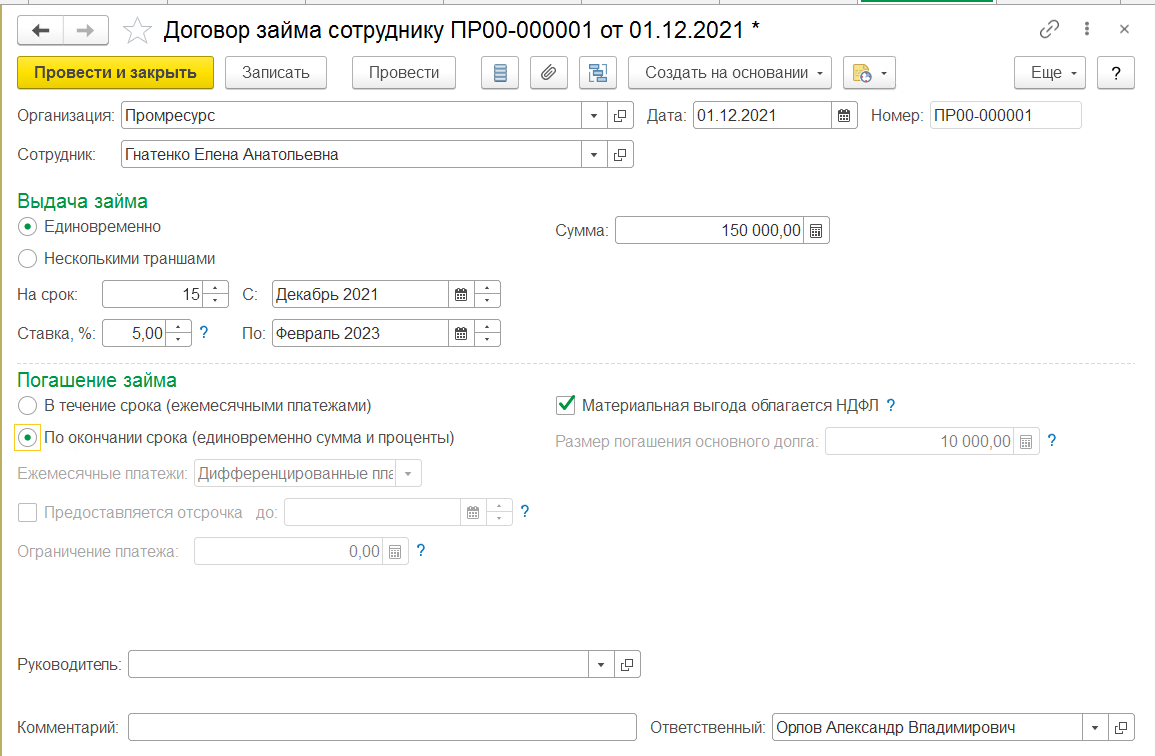The image size is (1155, 756).
Task: Expand the Организация dropdown list
Action: (594, 116)
